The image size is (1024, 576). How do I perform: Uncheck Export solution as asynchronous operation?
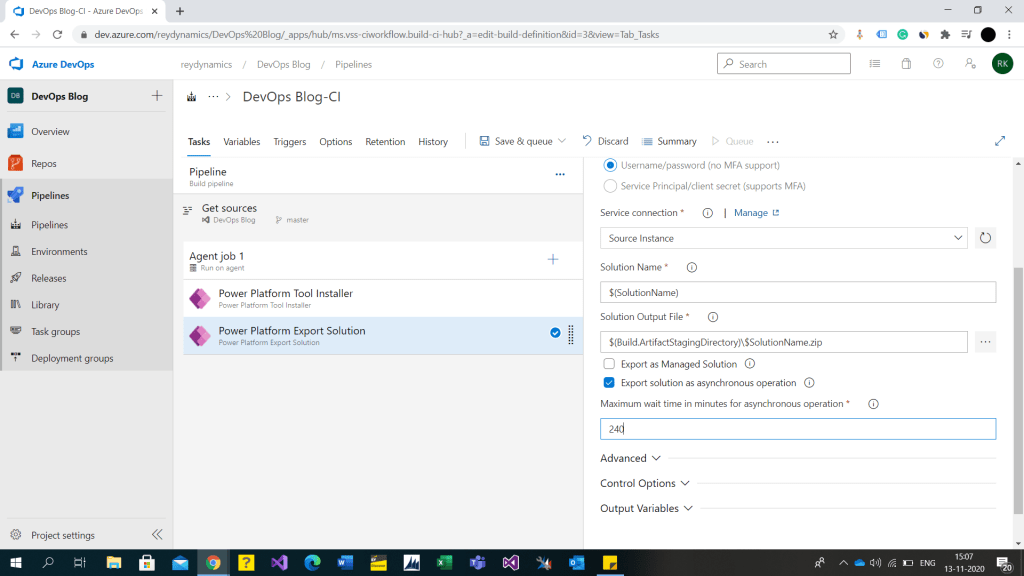click(610, 383)
